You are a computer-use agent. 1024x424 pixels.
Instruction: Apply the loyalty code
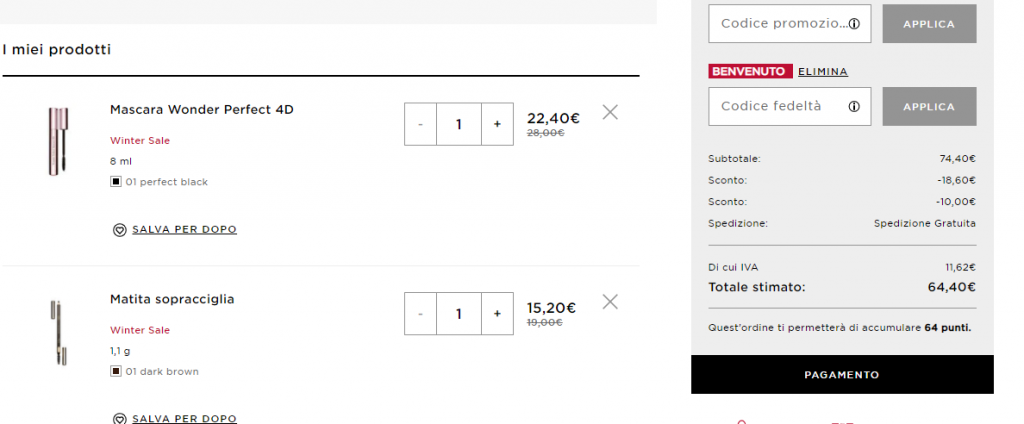[x=929, y=106]
